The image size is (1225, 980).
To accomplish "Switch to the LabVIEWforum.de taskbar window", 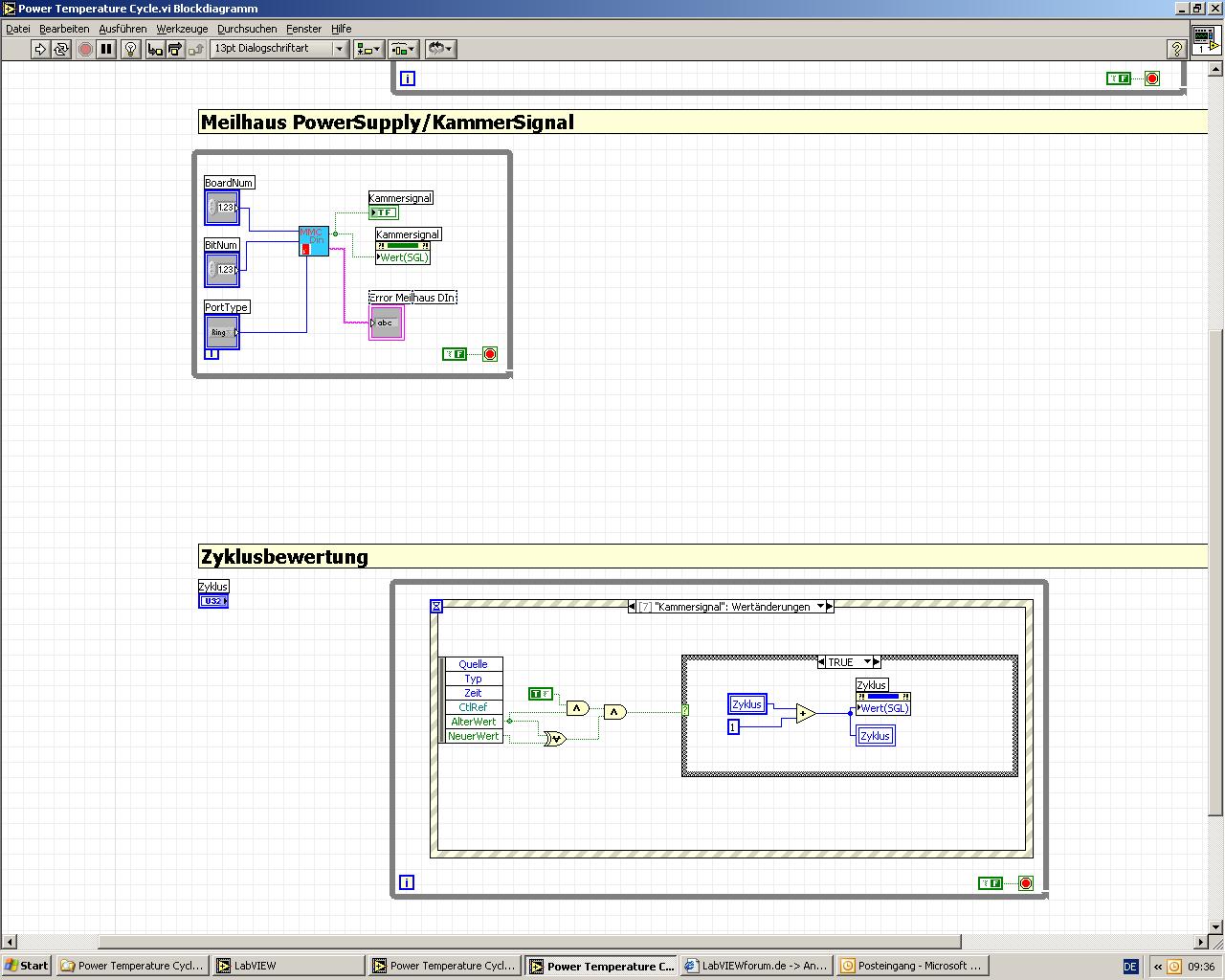I will tap(755, 966).
